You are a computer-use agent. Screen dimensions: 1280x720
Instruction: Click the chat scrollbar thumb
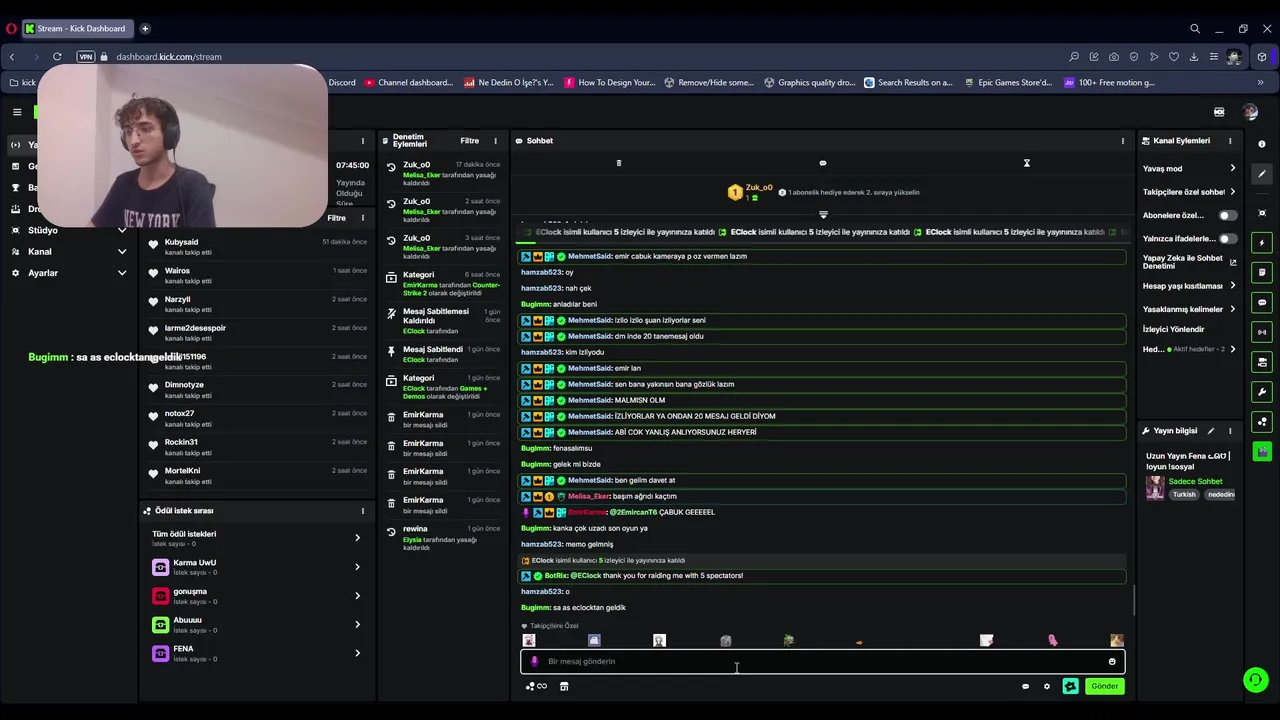pos(1133,601)
